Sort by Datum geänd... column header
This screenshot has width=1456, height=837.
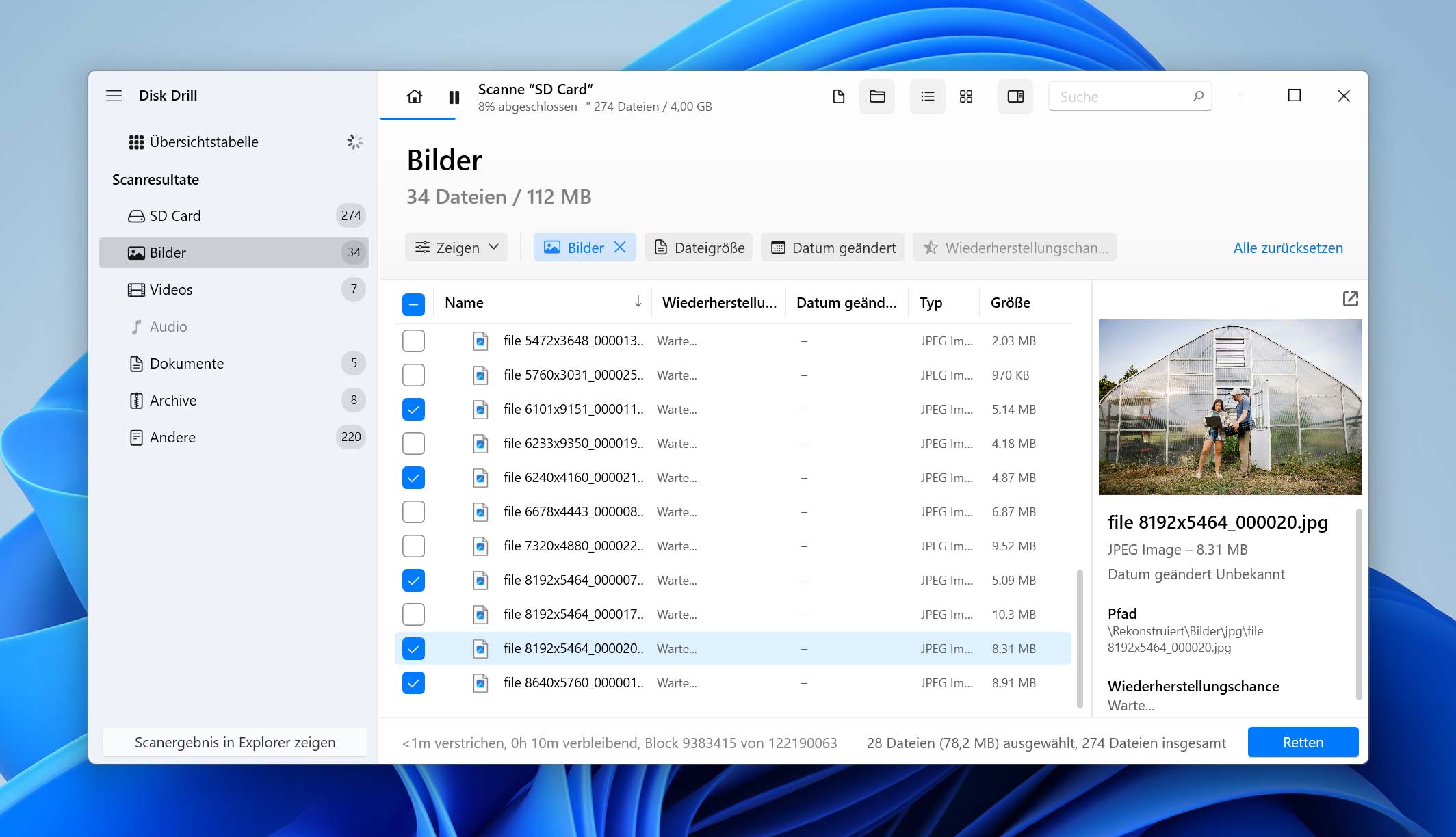point(846,303)
